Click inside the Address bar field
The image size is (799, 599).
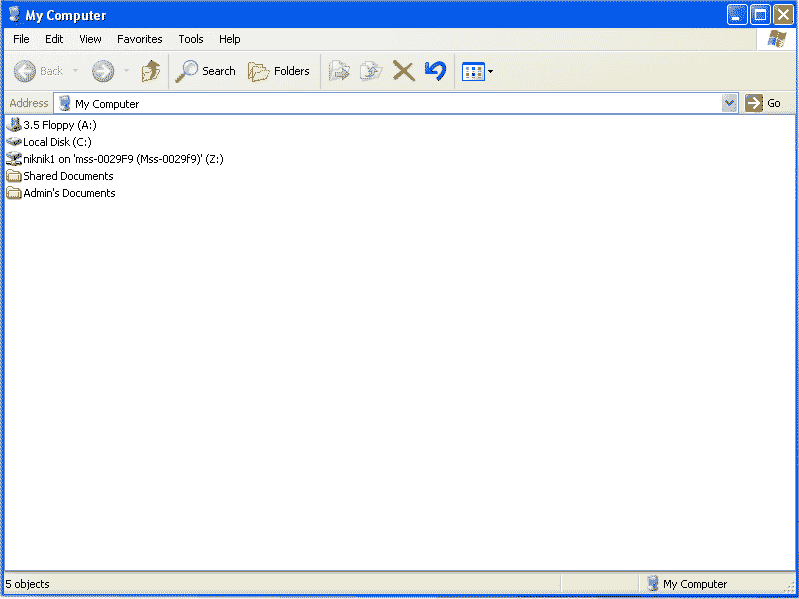click(395, 103)
